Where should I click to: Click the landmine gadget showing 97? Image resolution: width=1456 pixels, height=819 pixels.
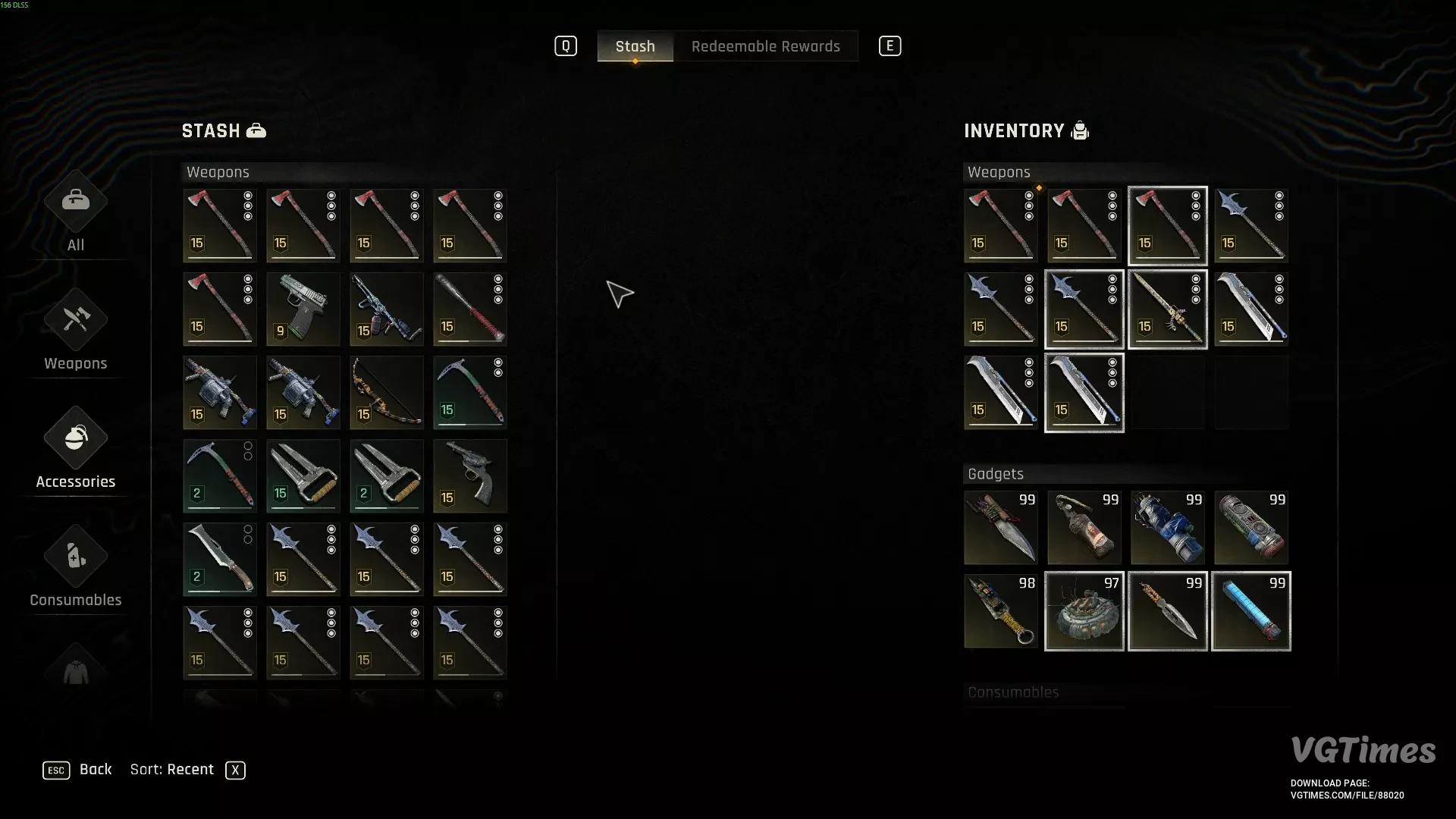tap(1084, 611)
